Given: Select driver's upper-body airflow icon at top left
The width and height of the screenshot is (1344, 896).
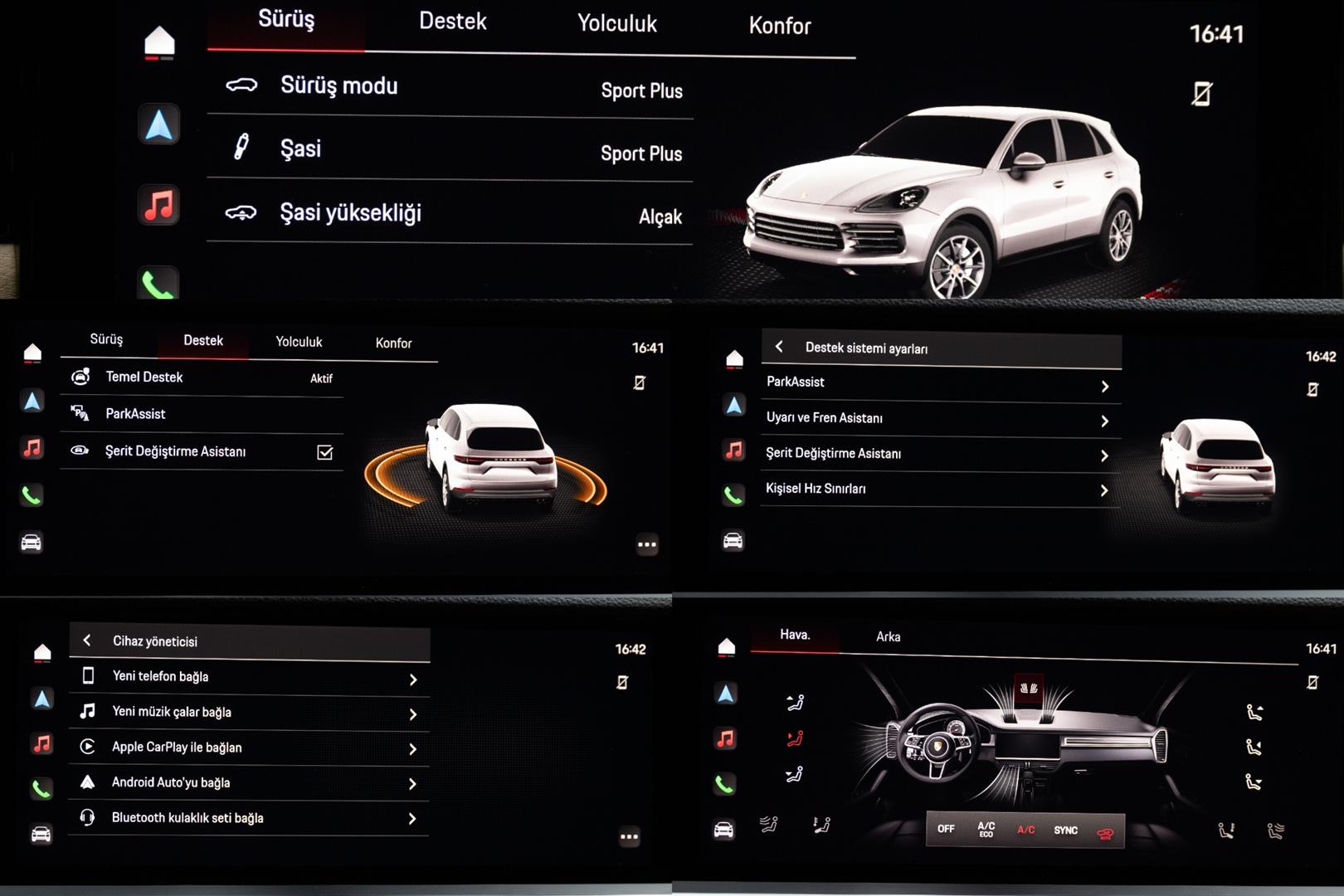Looking at the screenshot, I should click(795, 703).
